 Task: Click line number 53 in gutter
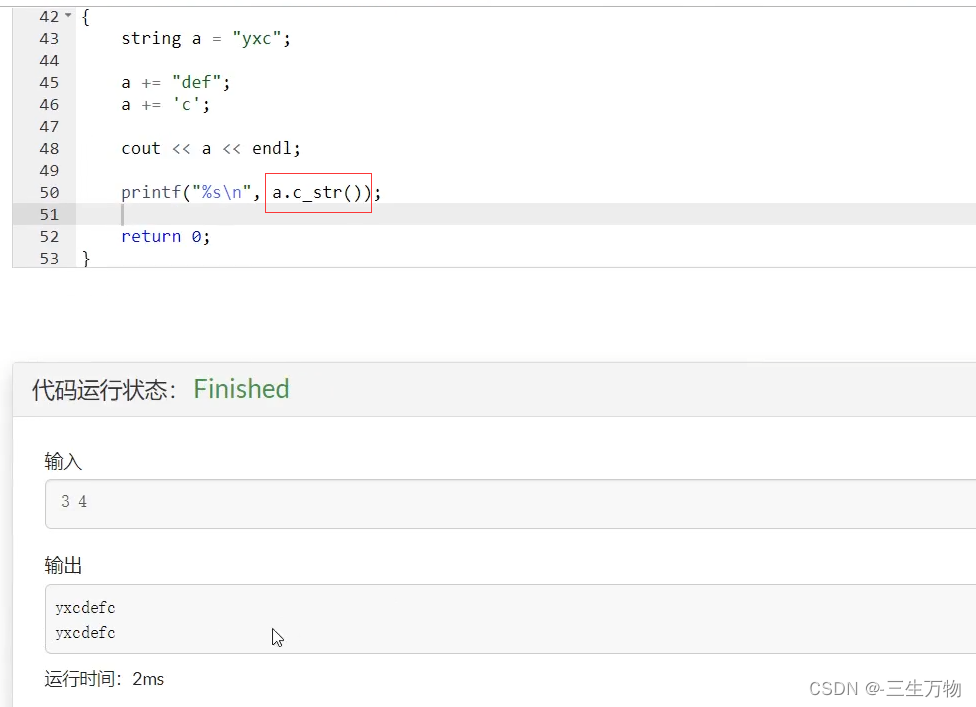tap(49, 258)
